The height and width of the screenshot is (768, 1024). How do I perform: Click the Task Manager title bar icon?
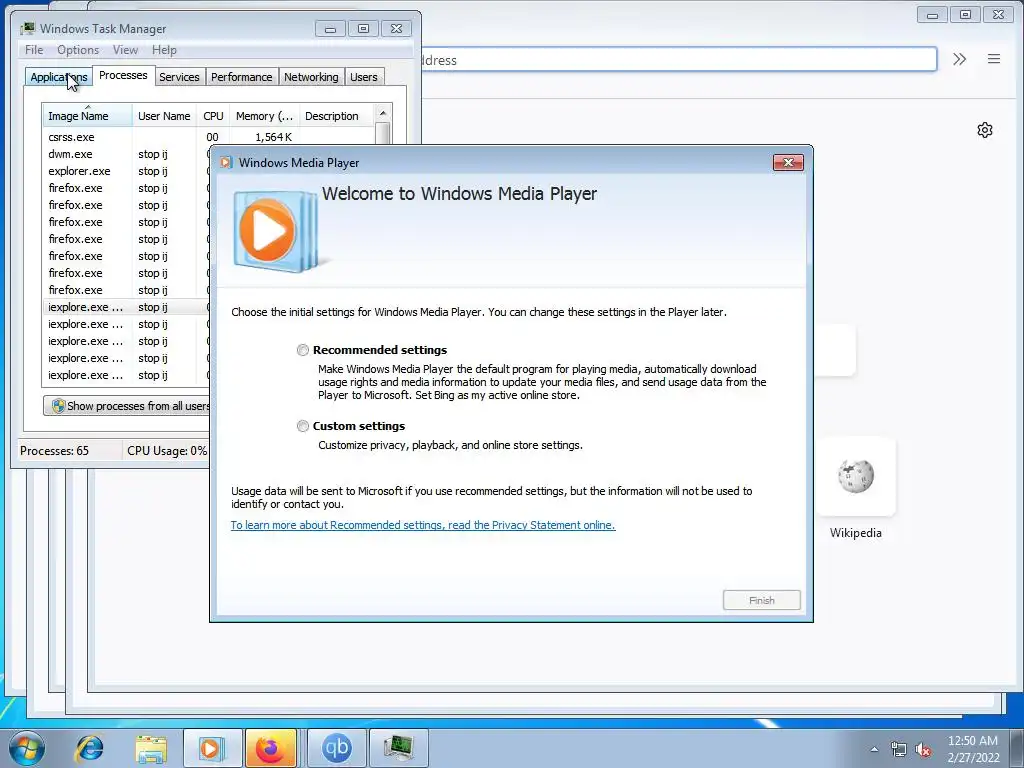[27, 29]
